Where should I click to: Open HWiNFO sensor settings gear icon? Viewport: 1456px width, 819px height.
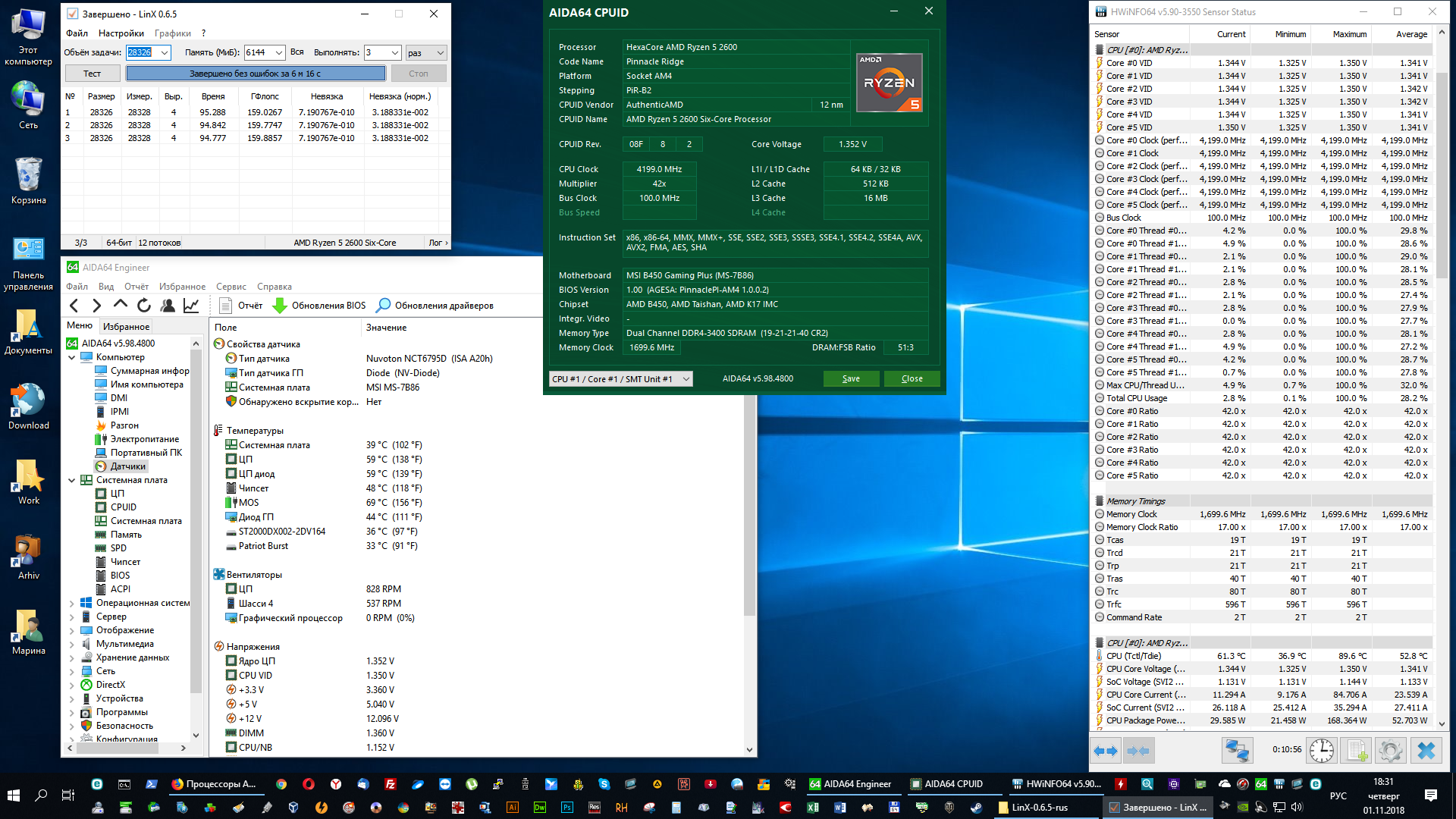pos(1390,751)
